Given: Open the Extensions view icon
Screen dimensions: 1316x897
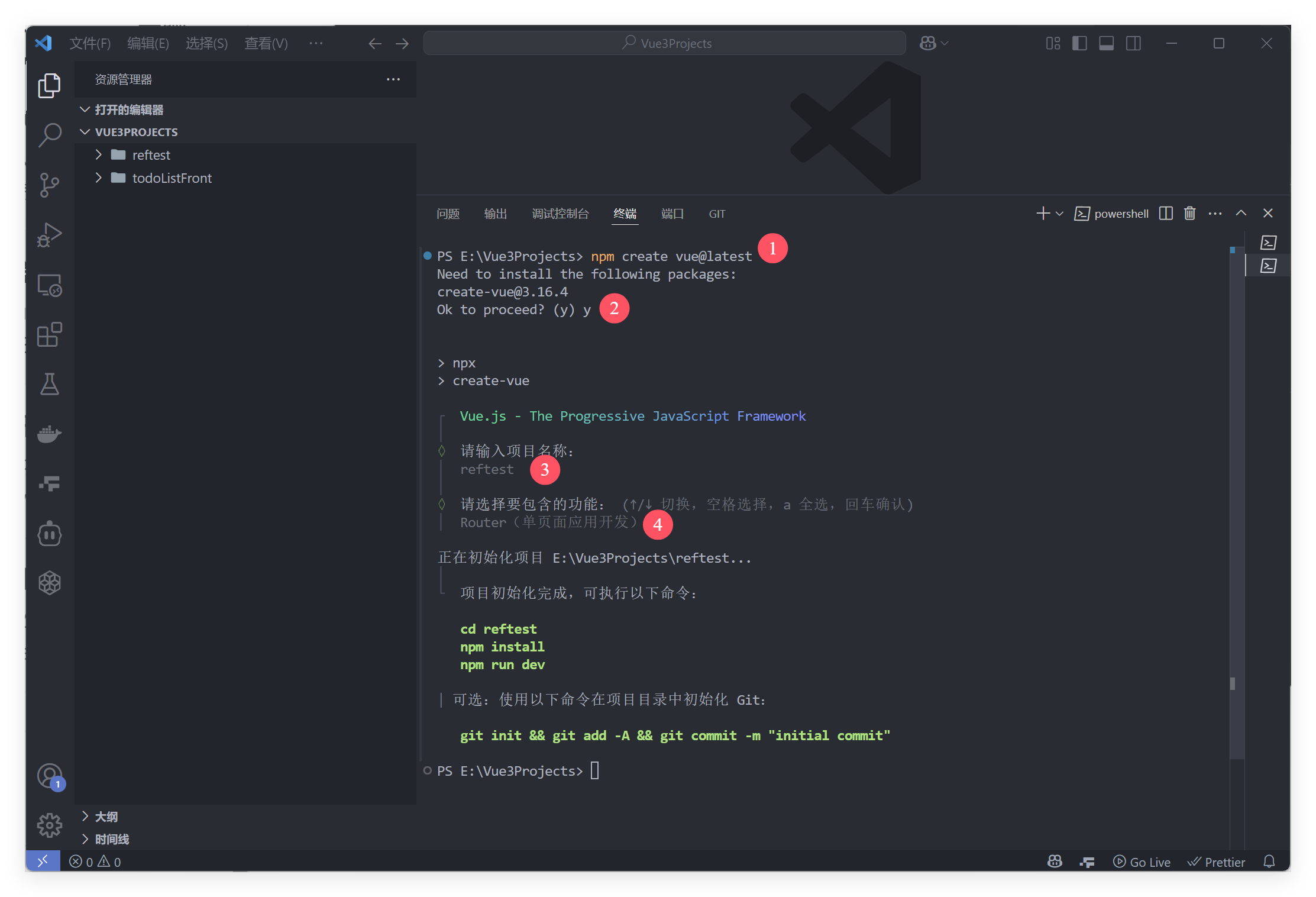Looking at the screenshot, I should (x=49, y=335).
